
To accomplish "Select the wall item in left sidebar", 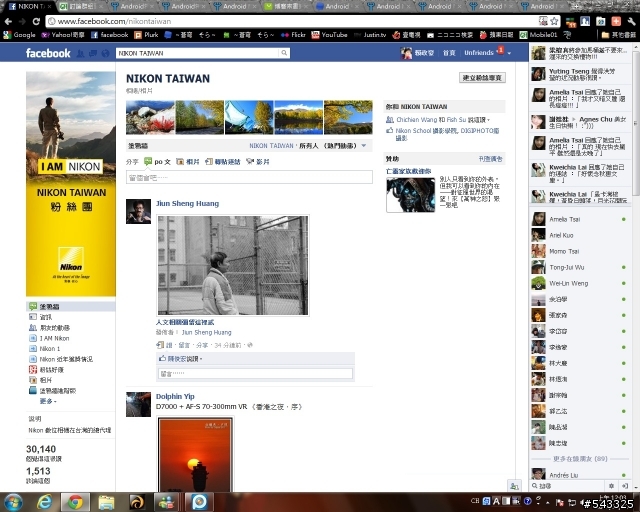I will pos(71,306).
